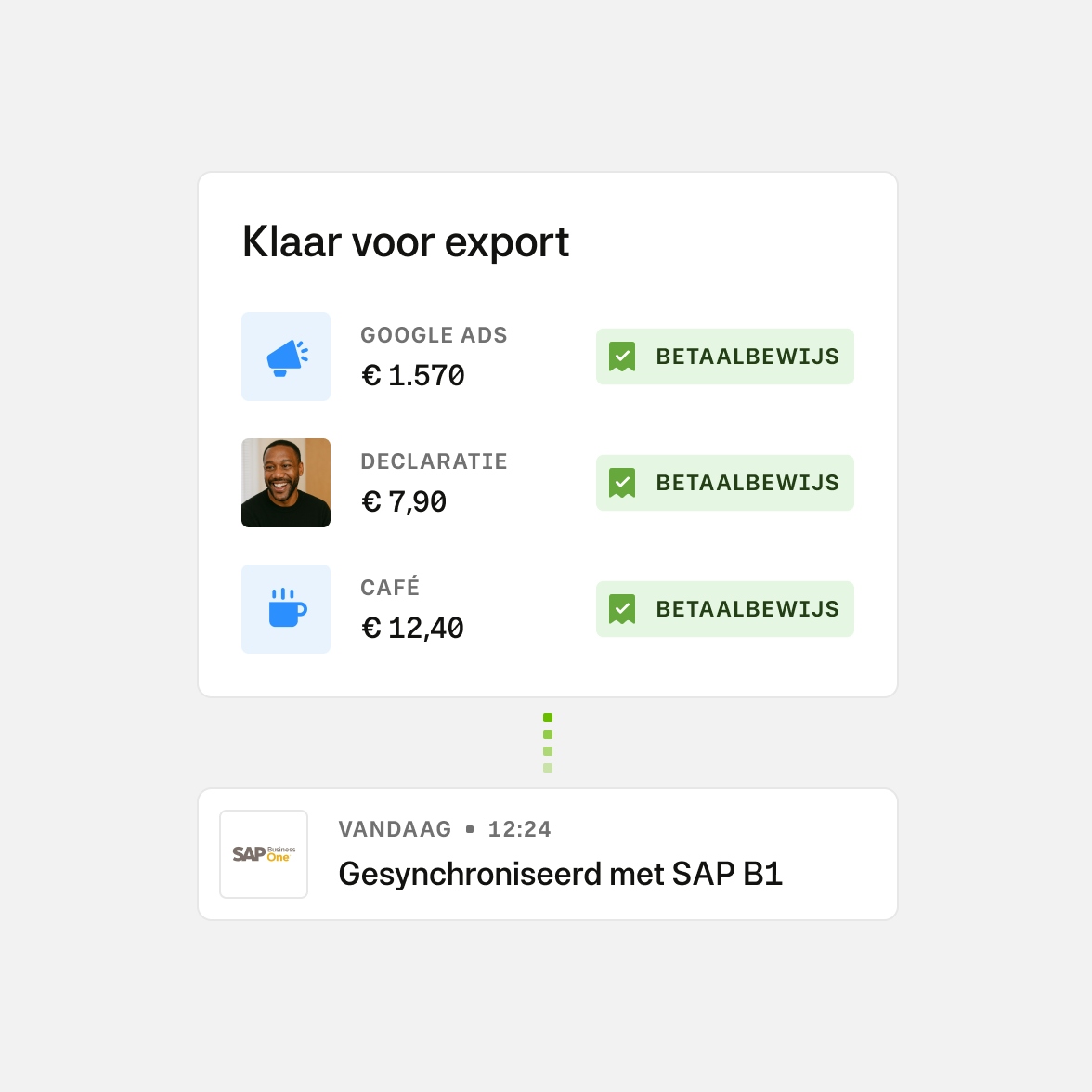The width and height of the screenshot is (1092, 1092).
Task: Click the VANDAAG sync date label
Action: pos(395,829)
